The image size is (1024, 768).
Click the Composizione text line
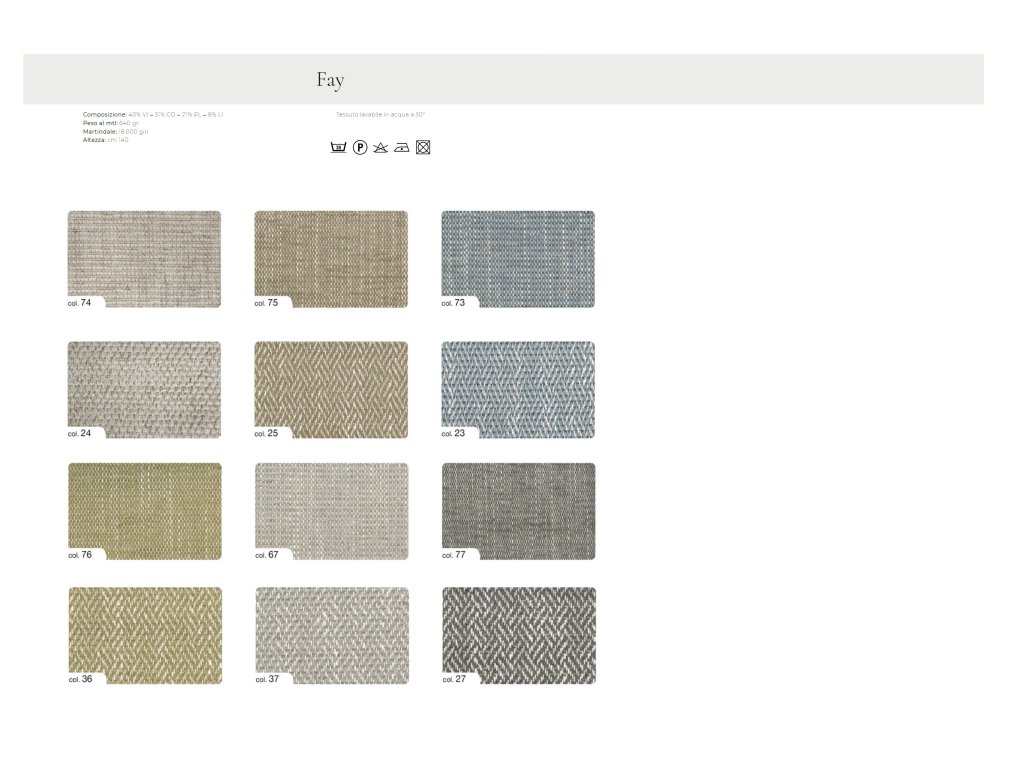point(152,115)
